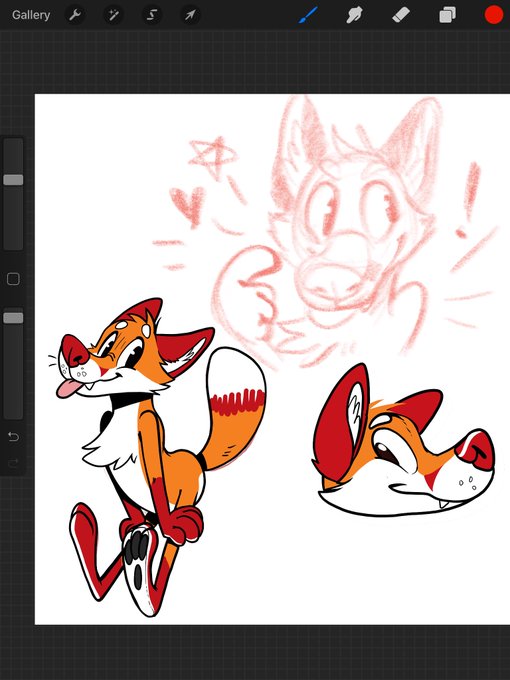Select the Smudge tool
510x680 pixels.
click(354, 15)
